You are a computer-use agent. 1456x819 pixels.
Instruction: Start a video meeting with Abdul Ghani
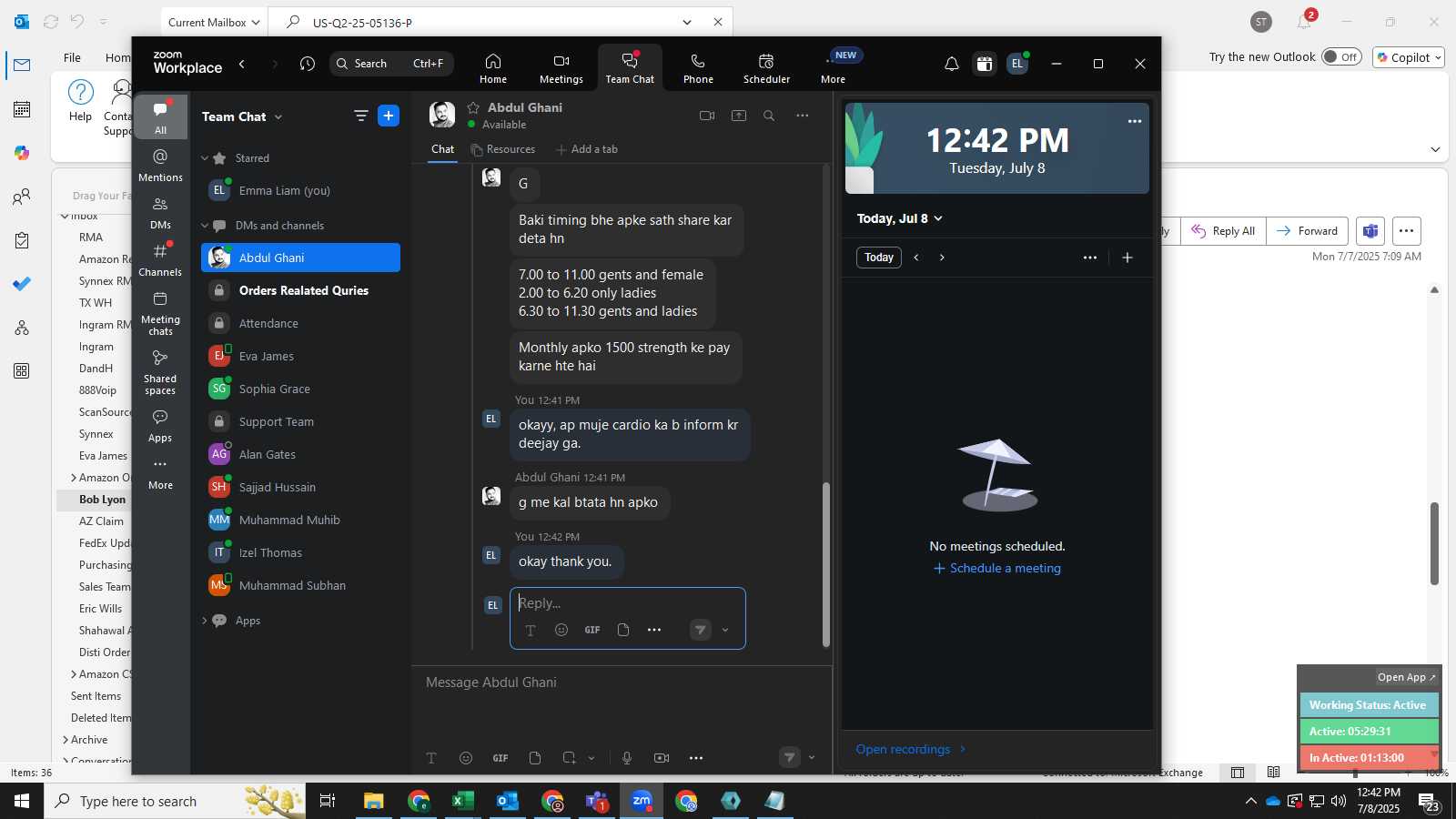click(x=707, y=116)
